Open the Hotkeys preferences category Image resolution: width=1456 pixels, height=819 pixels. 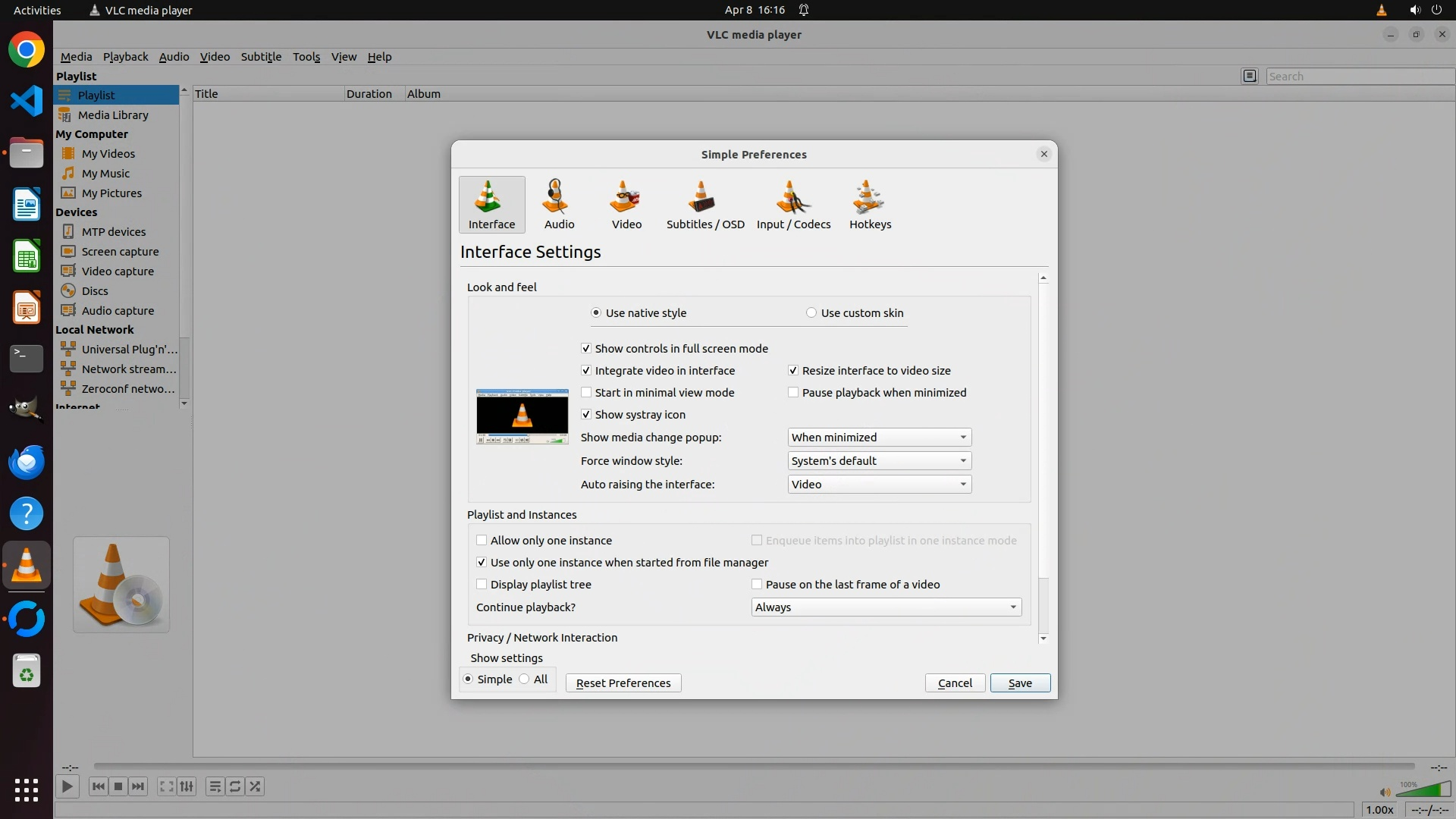(870, 205)
